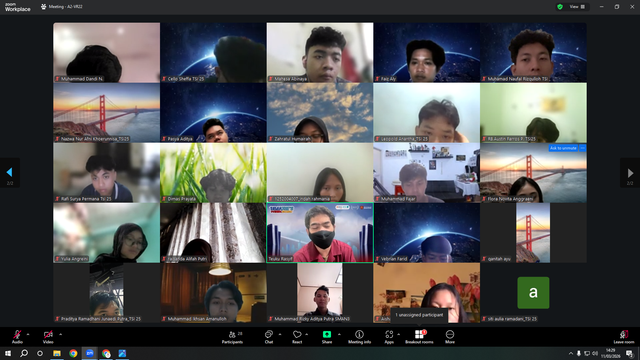Select Teuku Rasyif's highlighted video tile
640x360 pixels.
click(320, 233)
